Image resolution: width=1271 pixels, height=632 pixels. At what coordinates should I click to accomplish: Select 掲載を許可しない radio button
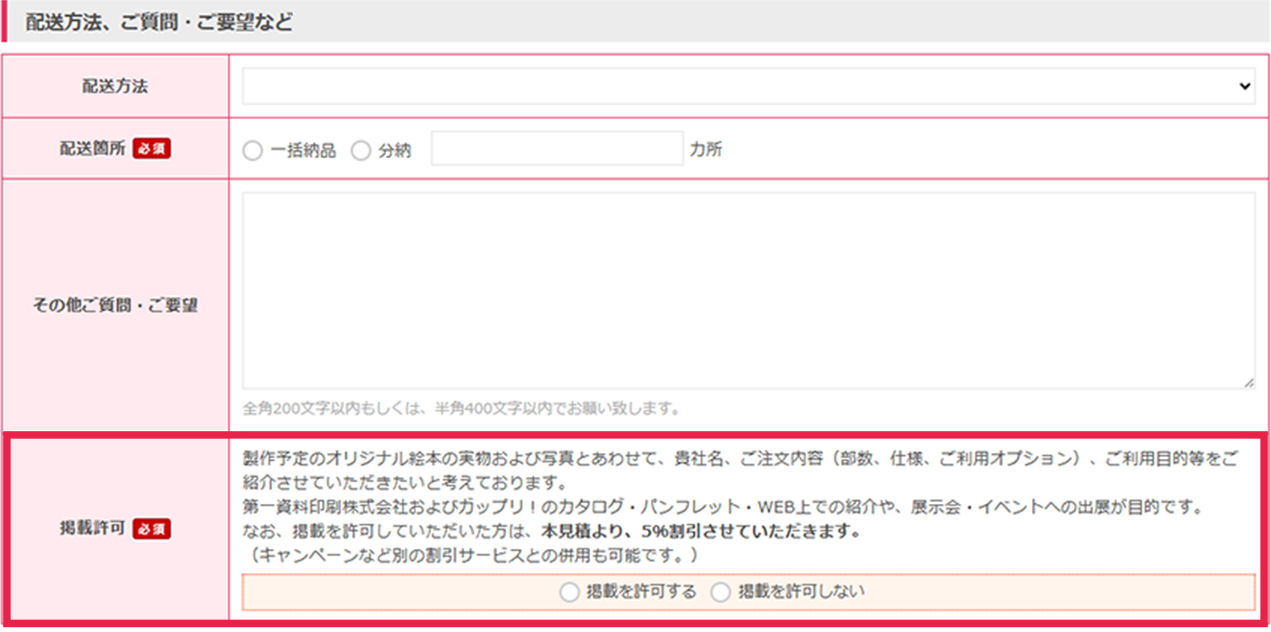click(720, 592)
